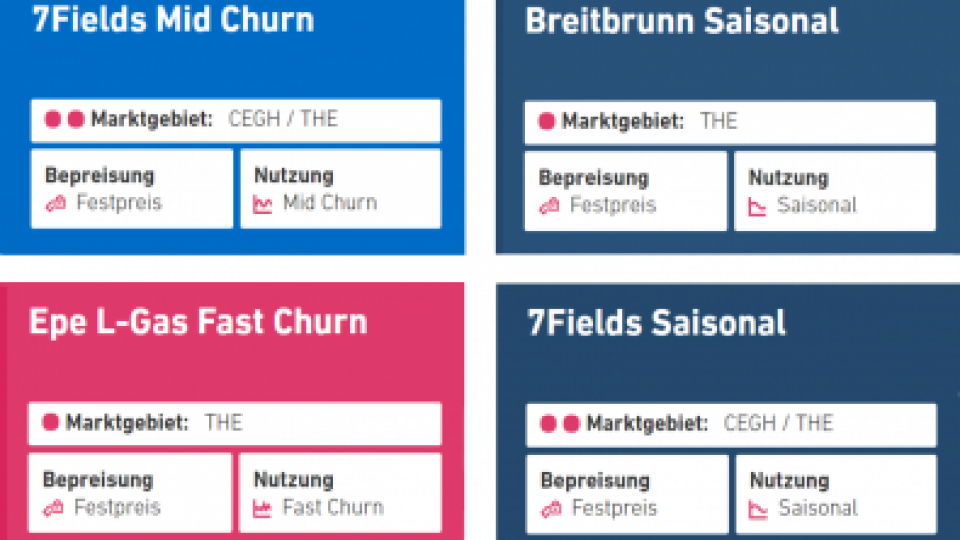Image resolution: width=960 pixels, height=540 pixels.
Task: Click the price tag icon in 7Fields Mid Churn card
Action: 56,203
